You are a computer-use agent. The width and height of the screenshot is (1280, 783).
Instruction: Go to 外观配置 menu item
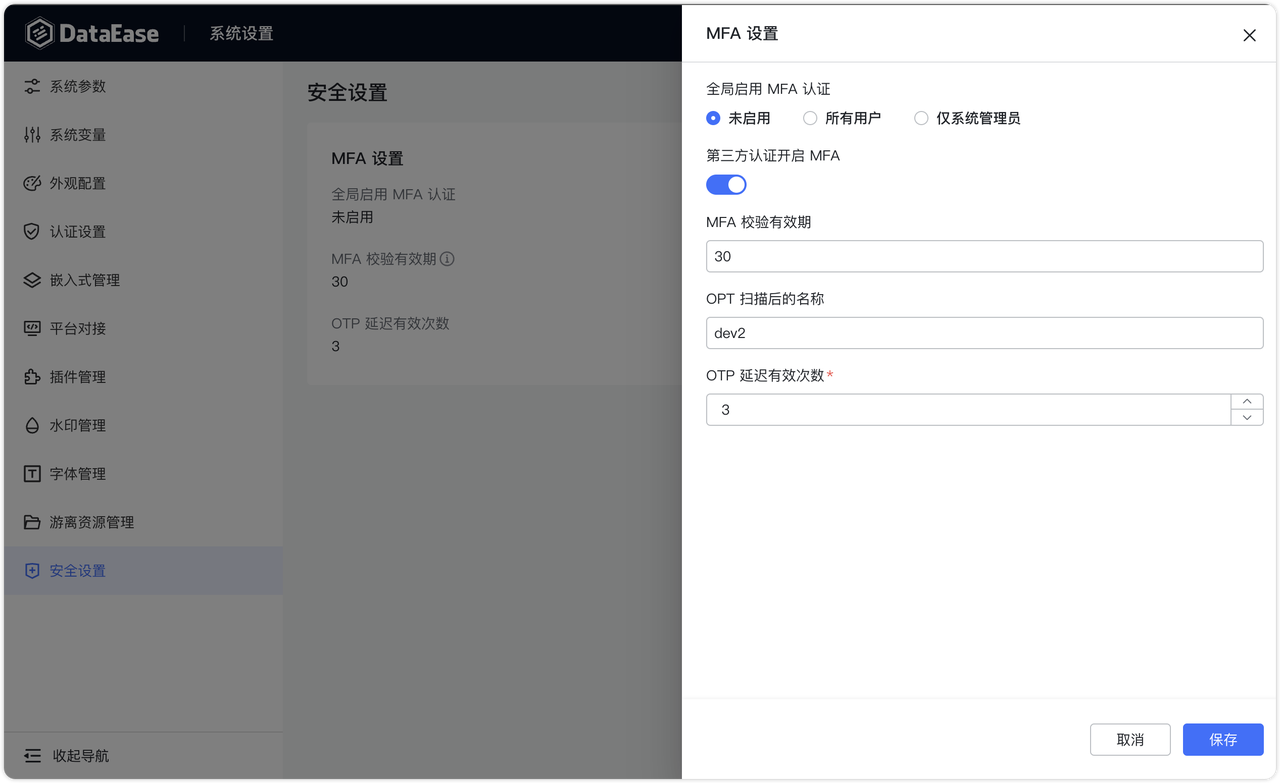click(x=143, y=183)
